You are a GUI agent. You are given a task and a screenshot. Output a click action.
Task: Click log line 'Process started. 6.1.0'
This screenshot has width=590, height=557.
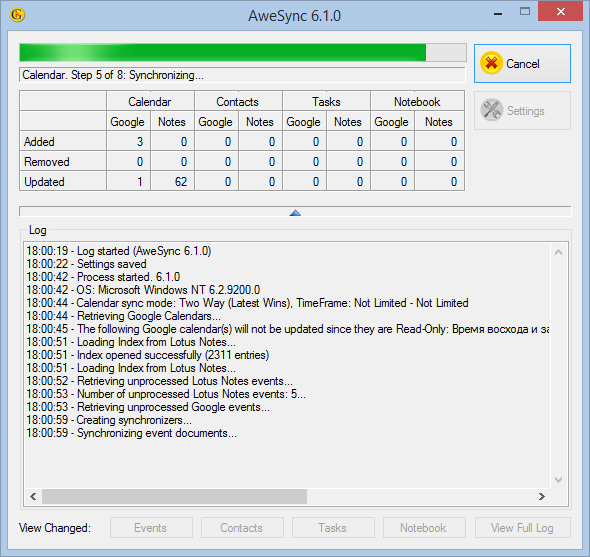(103, 277)
